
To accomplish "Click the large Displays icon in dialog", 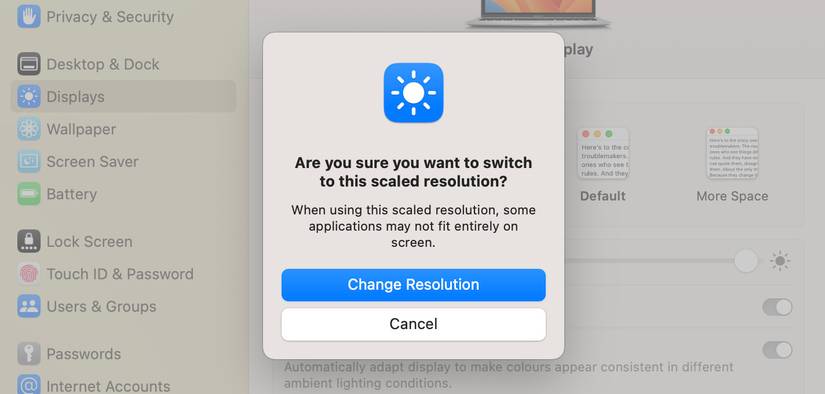I will click(x=414, y=93).
